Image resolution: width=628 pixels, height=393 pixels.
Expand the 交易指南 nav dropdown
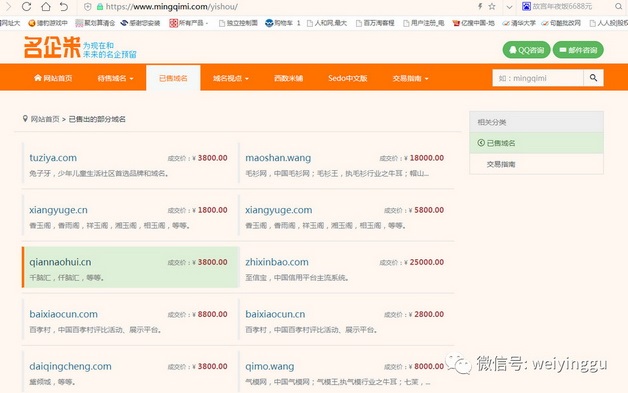[410, 78]
